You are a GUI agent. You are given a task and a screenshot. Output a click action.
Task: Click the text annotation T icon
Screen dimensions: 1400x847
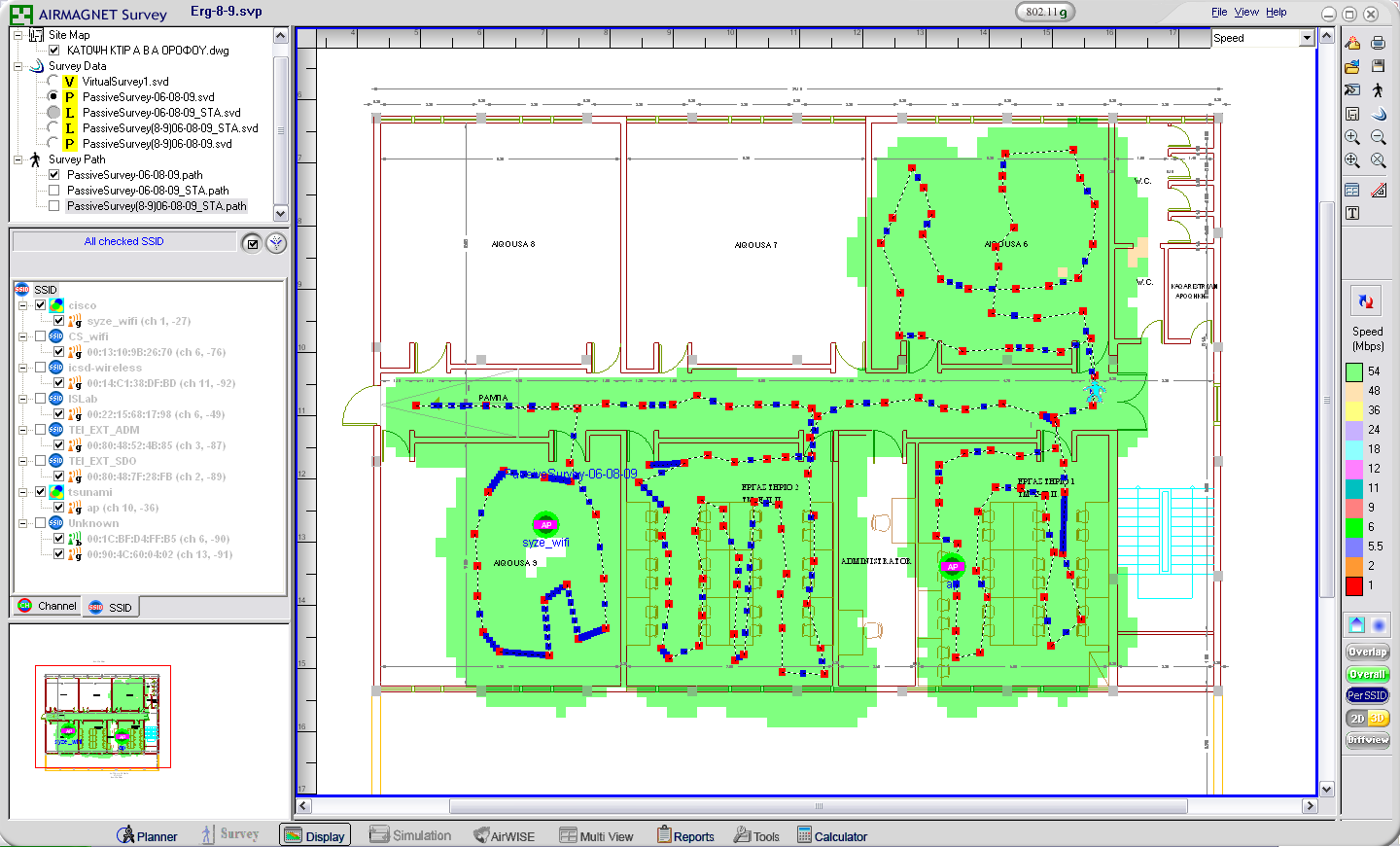click(x=1352, y=213)
